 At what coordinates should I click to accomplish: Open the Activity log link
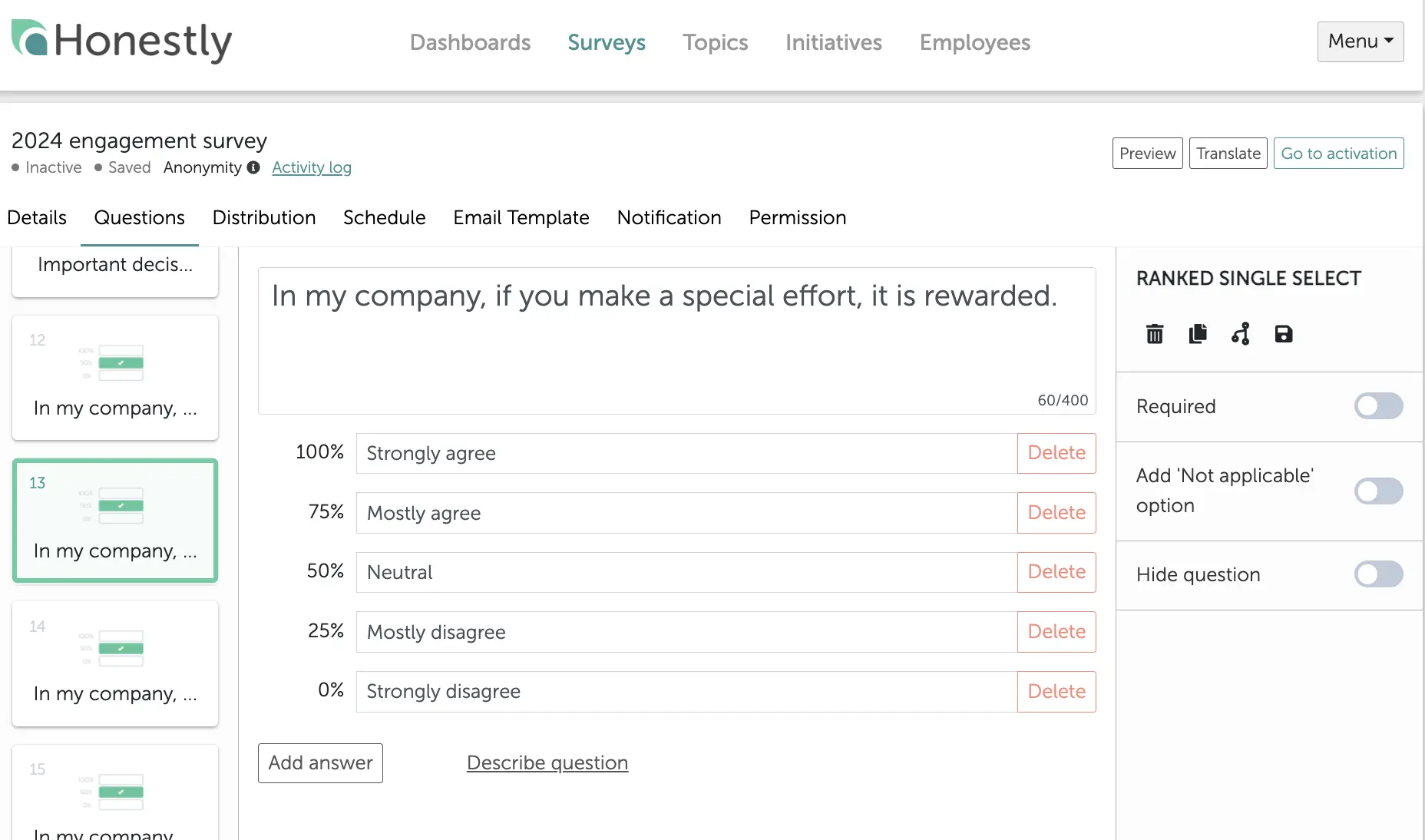click(311, 167)
